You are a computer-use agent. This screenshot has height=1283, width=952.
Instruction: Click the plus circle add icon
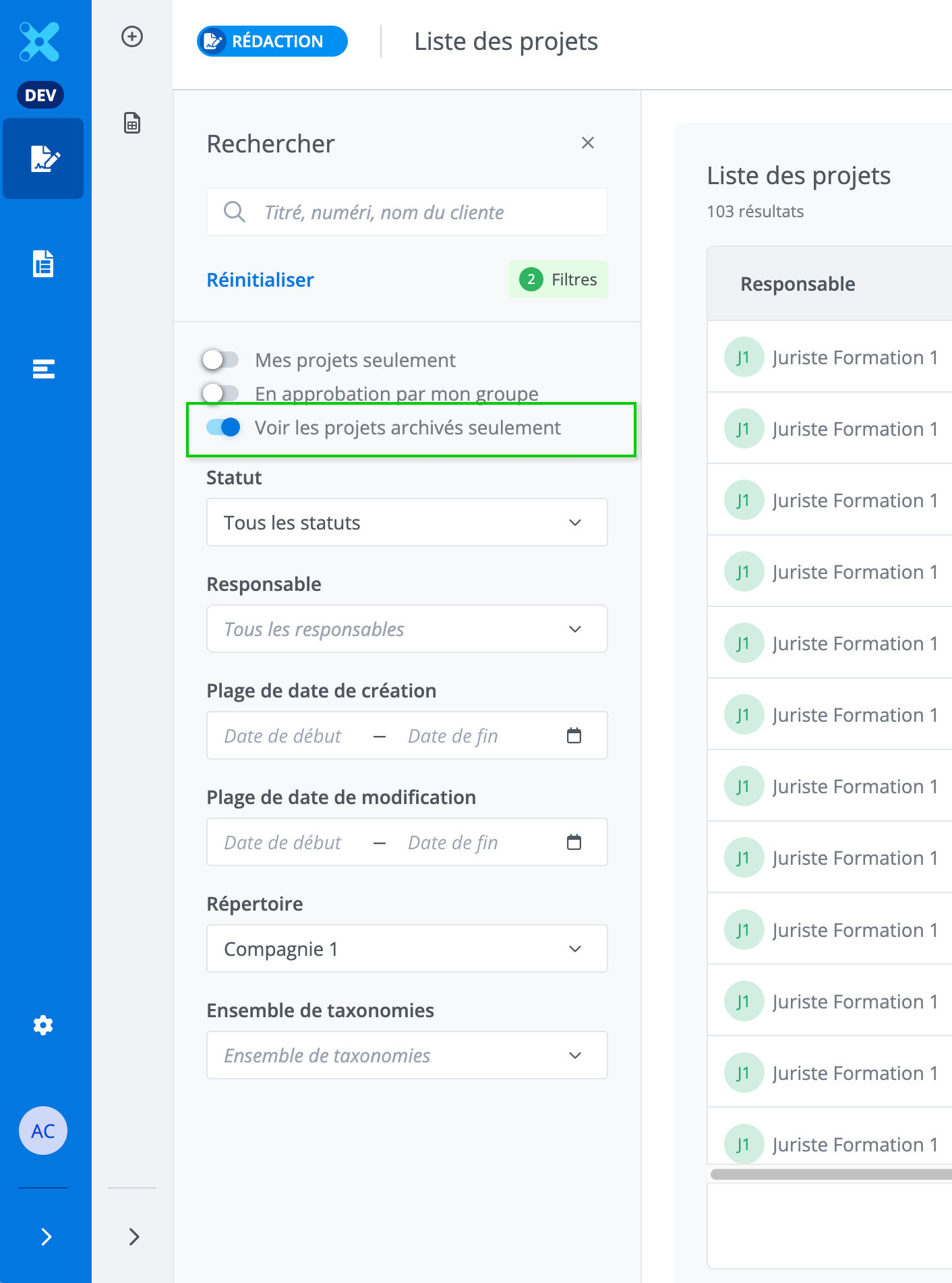(132, 36)
